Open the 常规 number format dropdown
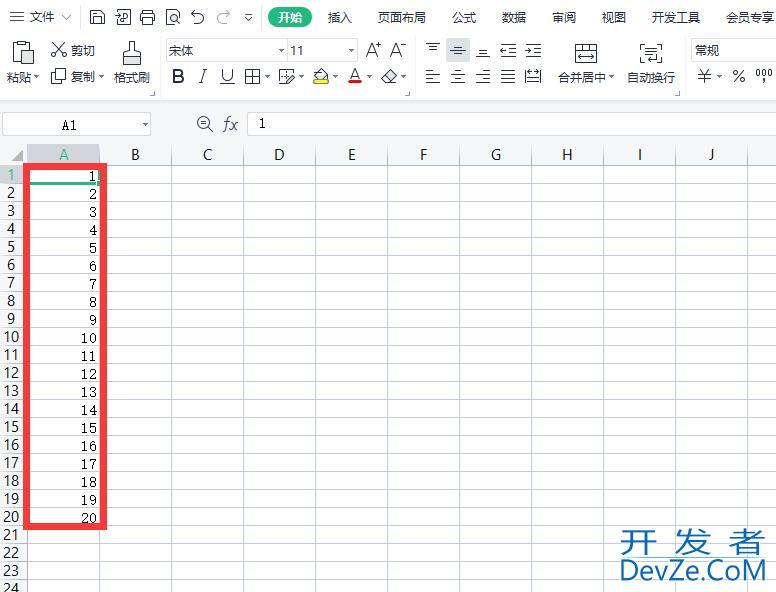This screenshot has height=592, width=776. click(x=733, y=50)
